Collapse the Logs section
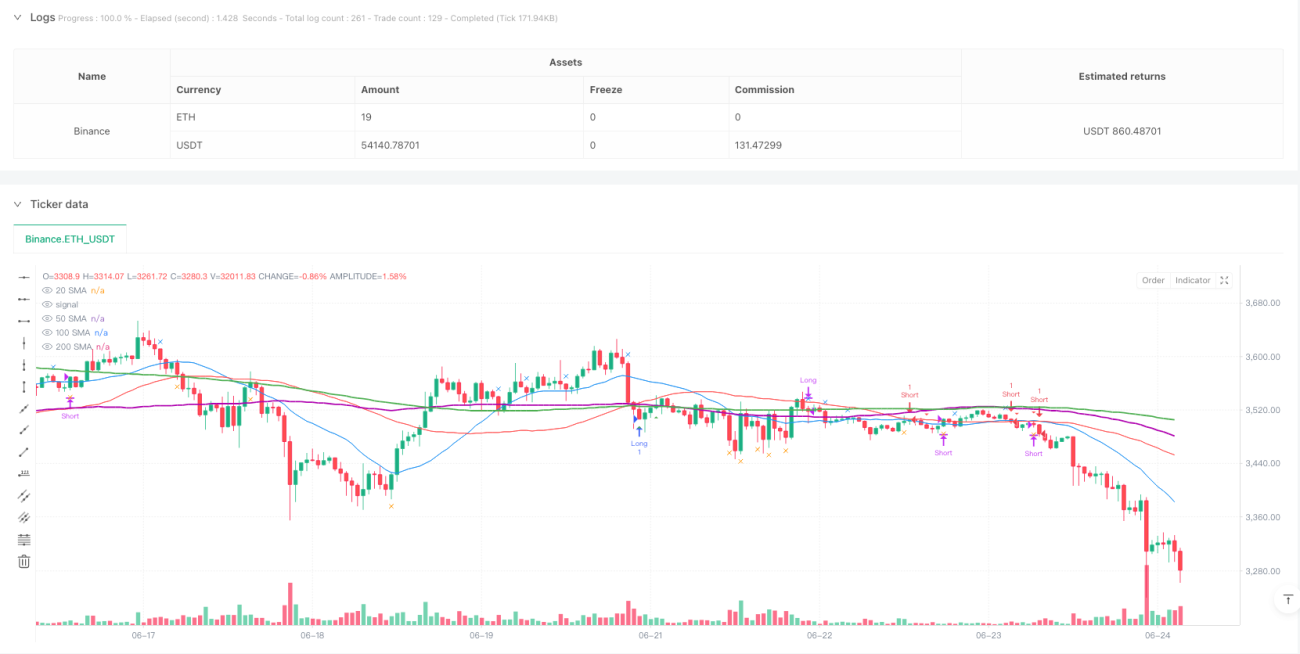This screenshot has width=1300, height=654. [x=17, y=17]
